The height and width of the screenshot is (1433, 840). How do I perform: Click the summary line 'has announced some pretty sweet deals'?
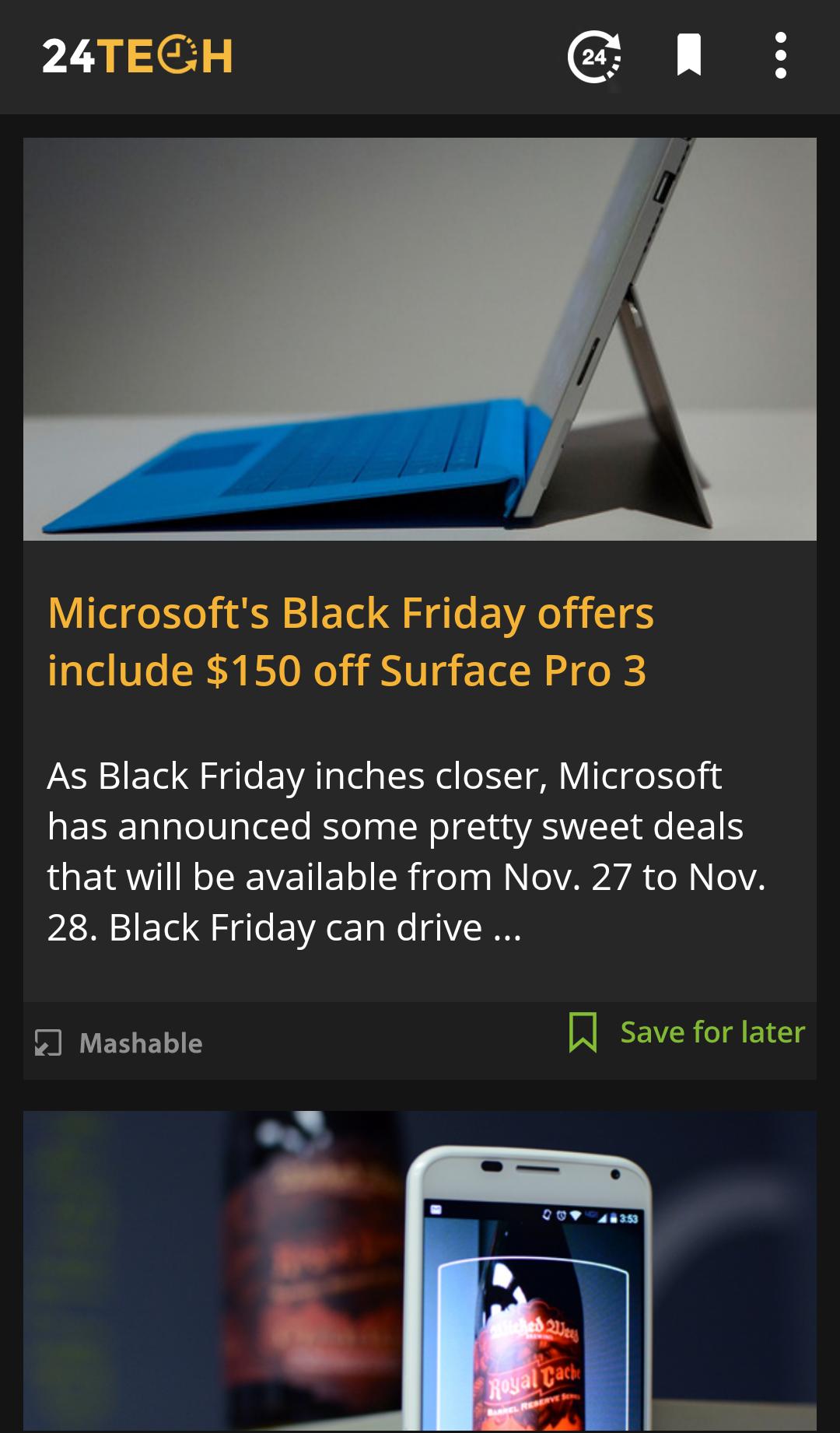pos(395,826)
